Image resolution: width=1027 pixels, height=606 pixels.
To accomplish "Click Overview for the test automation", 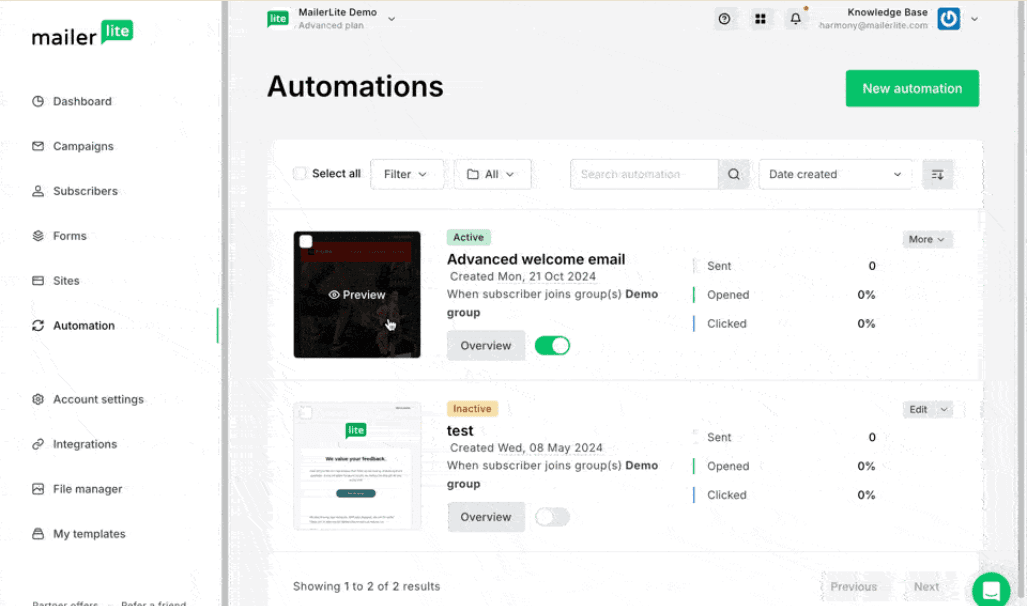I will click(486, 517).
